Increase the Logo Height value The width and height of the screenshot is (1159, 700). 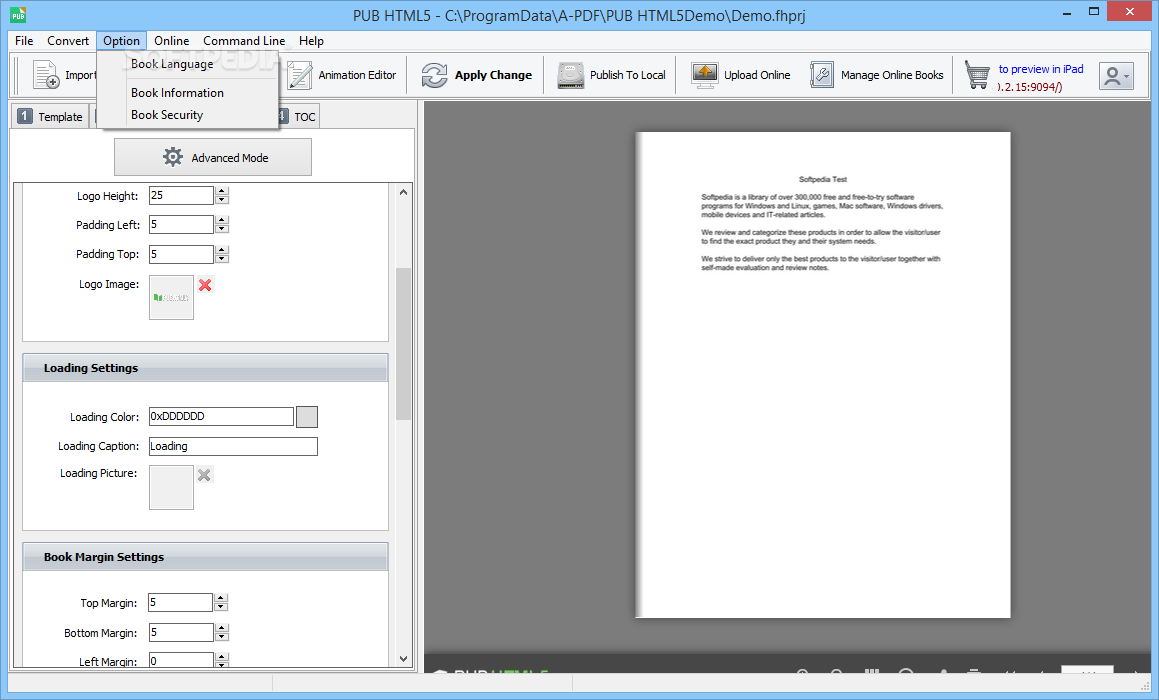click(222, 191)
